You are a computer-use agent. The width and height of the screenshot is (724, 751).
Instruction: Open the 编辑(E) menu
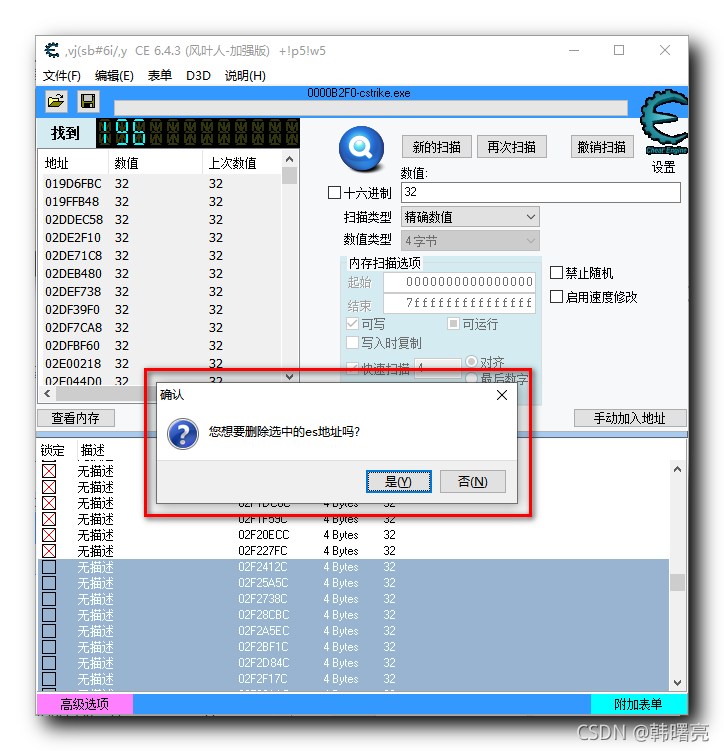(x=114, y=76)
